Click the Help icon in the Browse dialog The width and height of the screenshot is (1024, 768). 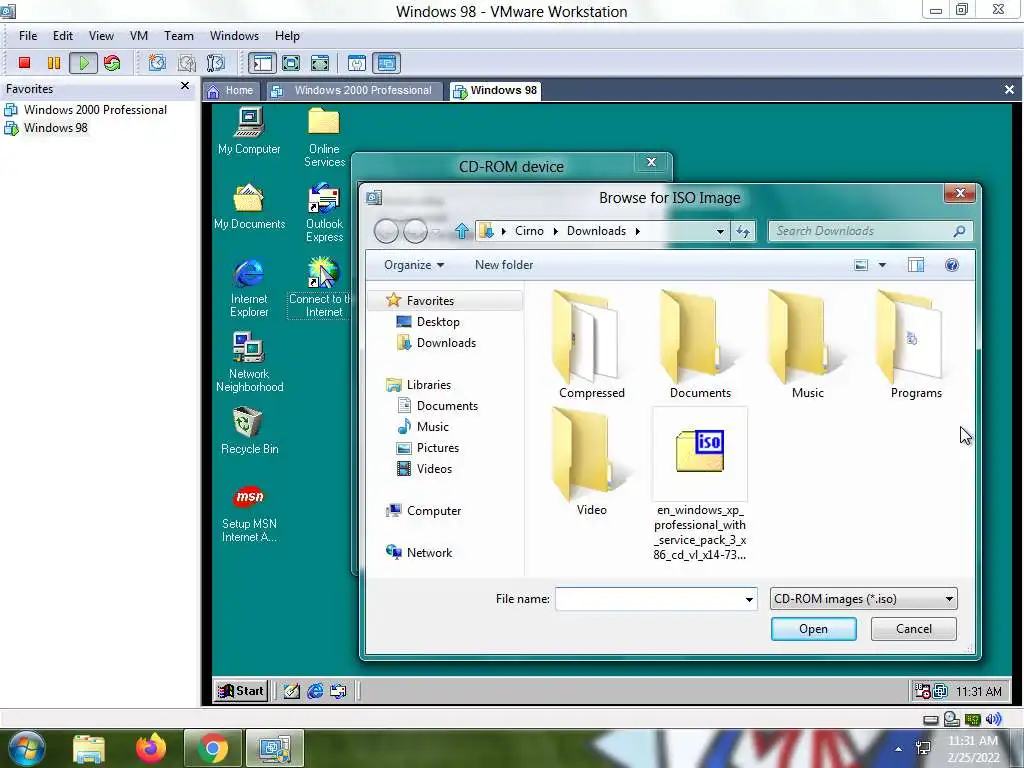coord(952,264)
